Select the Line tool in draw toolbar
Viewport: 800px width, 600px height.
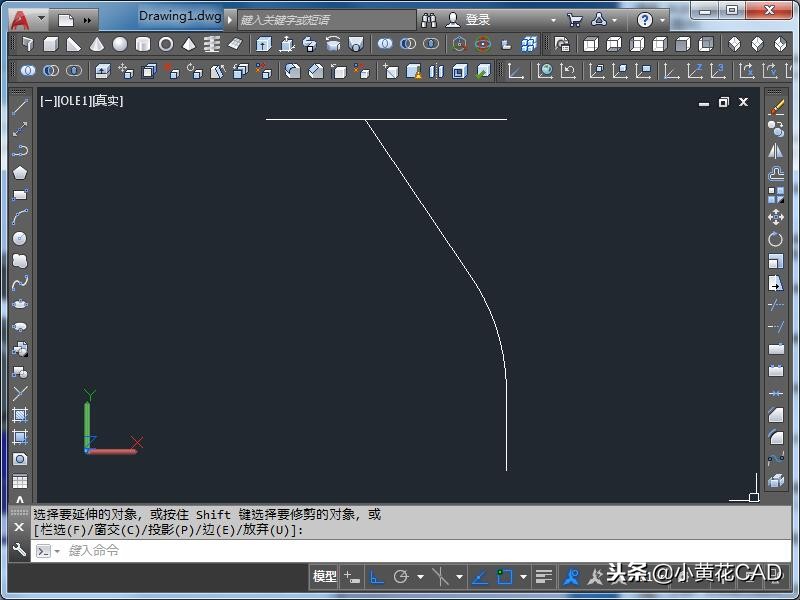[x=20, y=106]
